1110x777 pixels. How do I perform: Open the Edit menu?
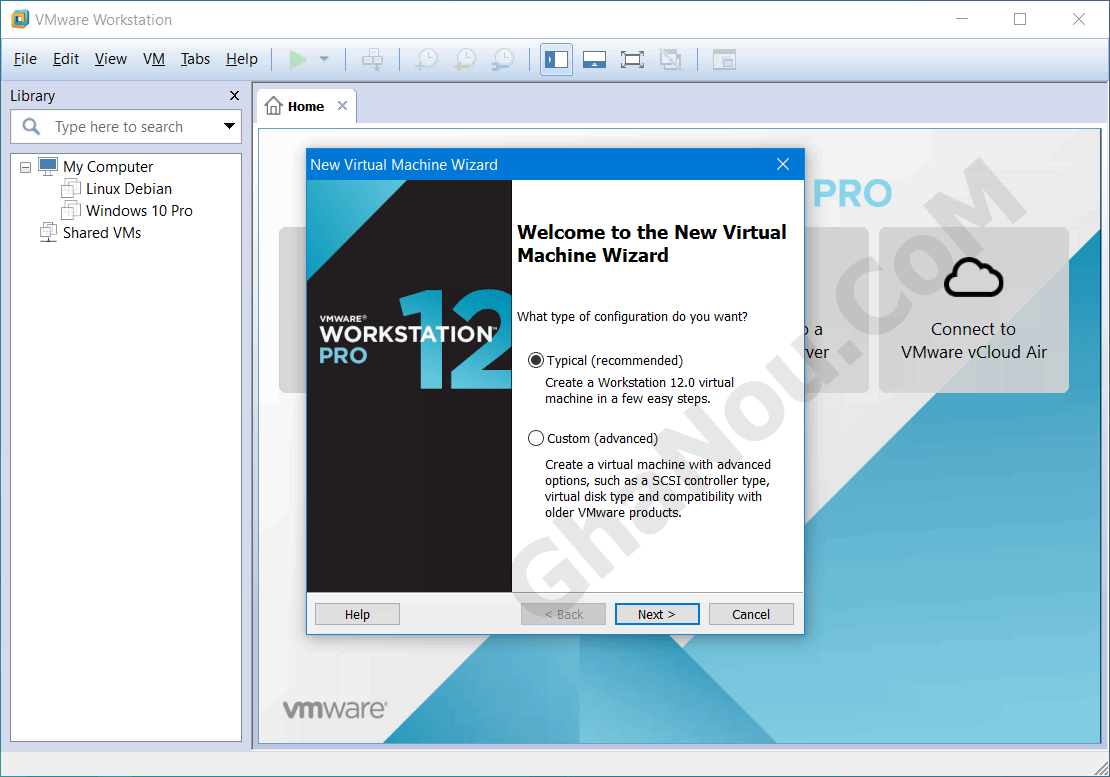(66, 59)
